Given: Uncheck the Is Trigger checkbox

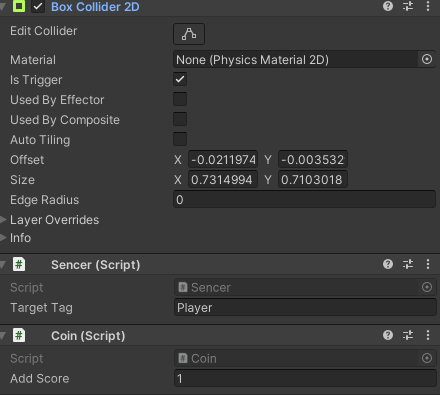Looking at the screenshot, I should (180, 79).
